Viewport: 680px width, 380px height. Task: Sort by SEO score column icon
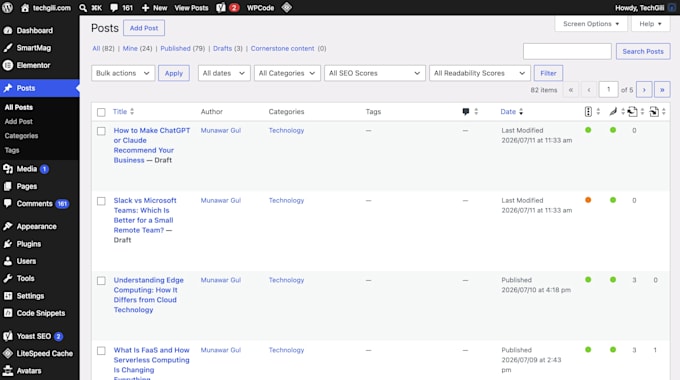tap(588, 111)
